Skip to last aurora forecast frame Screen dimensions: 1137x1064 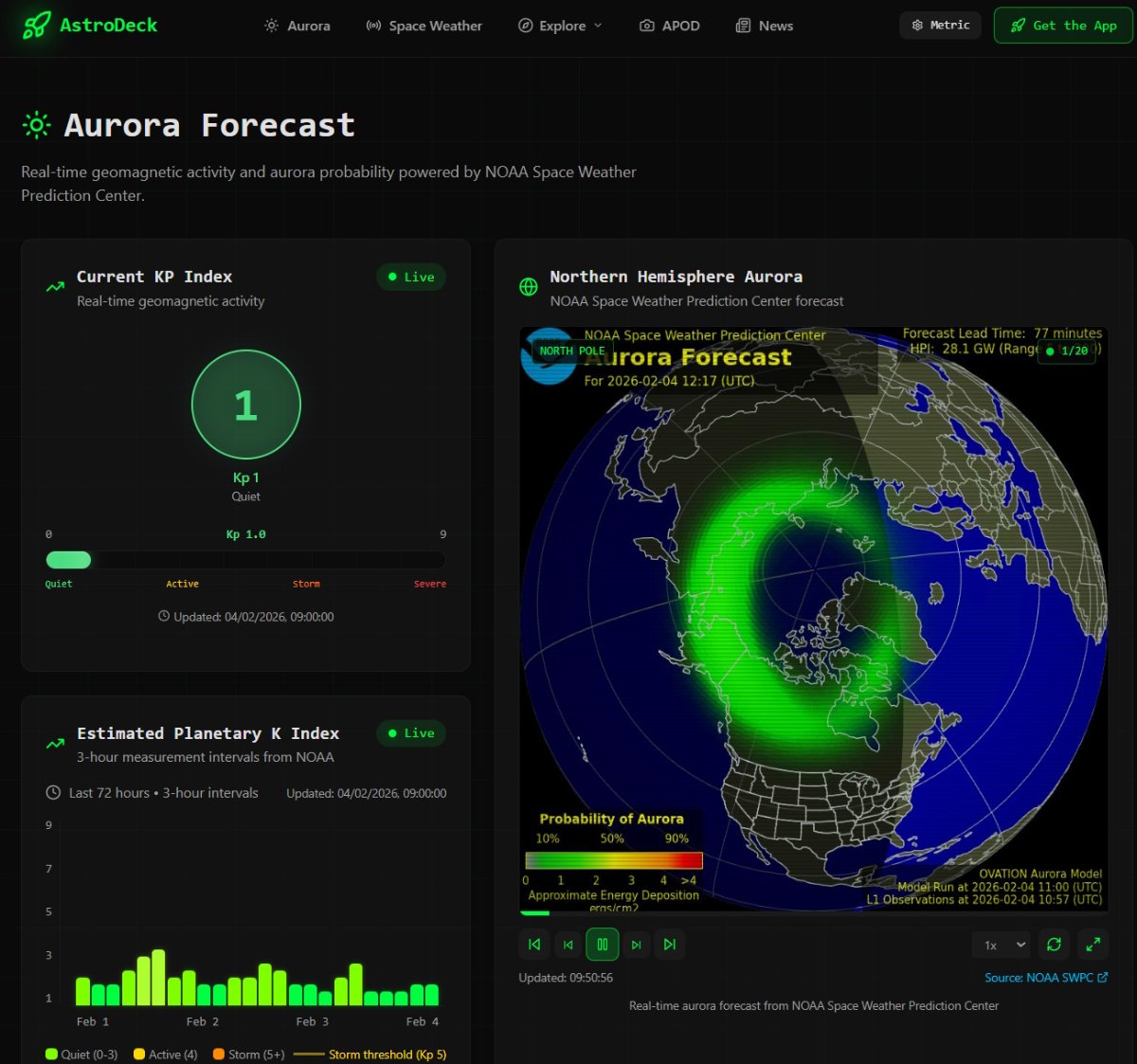[x=670, y=945]
